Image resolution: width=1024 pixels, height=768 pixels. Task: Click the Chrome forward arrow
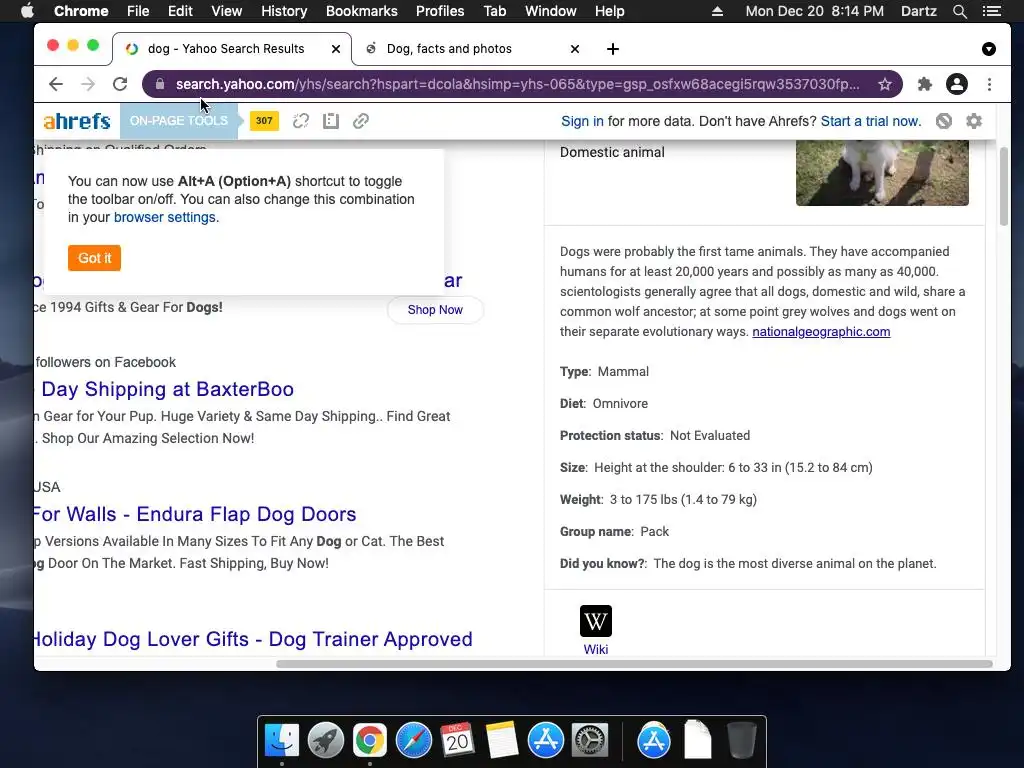click(88, 84)
